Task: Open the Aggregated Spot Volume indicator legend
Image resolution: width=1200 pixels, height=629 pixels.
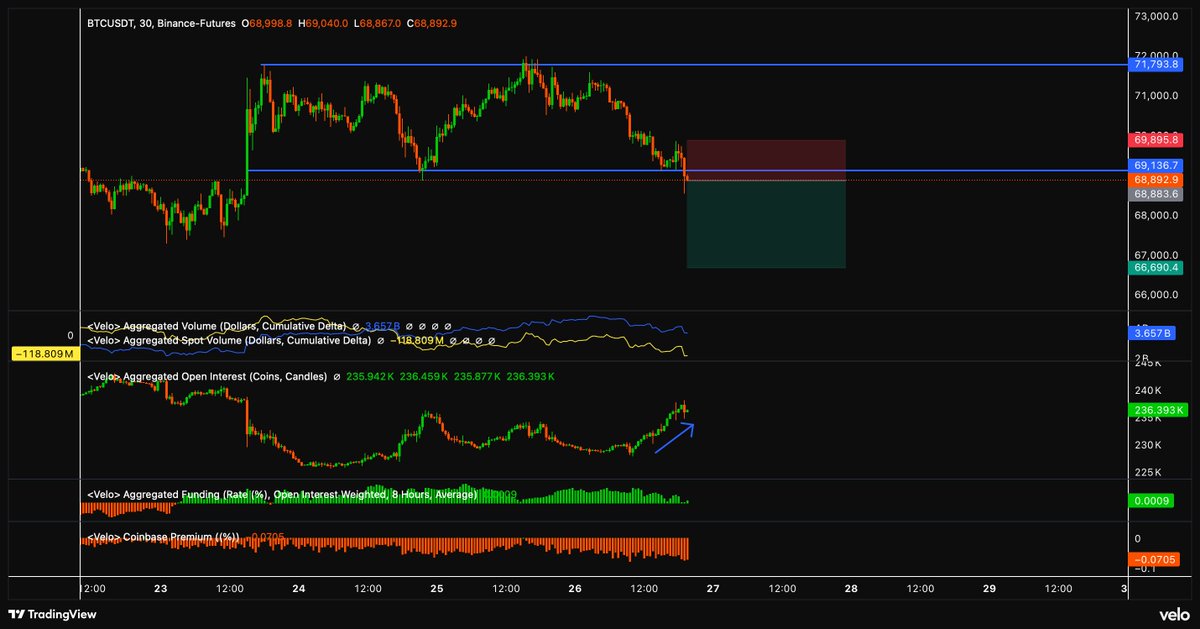Action: 229,340
